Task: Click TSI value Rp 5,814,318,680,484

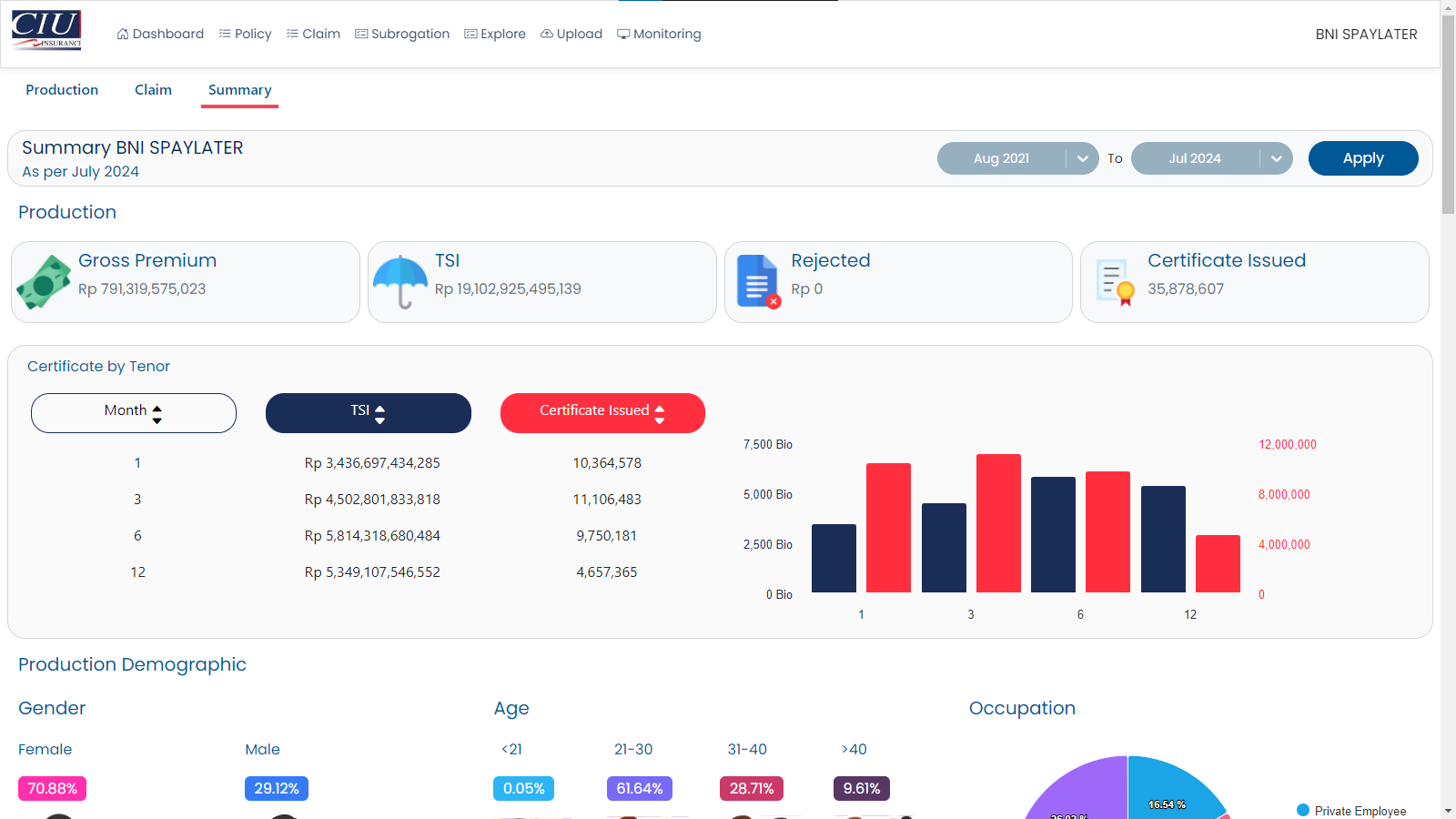Action: point(372,536)
